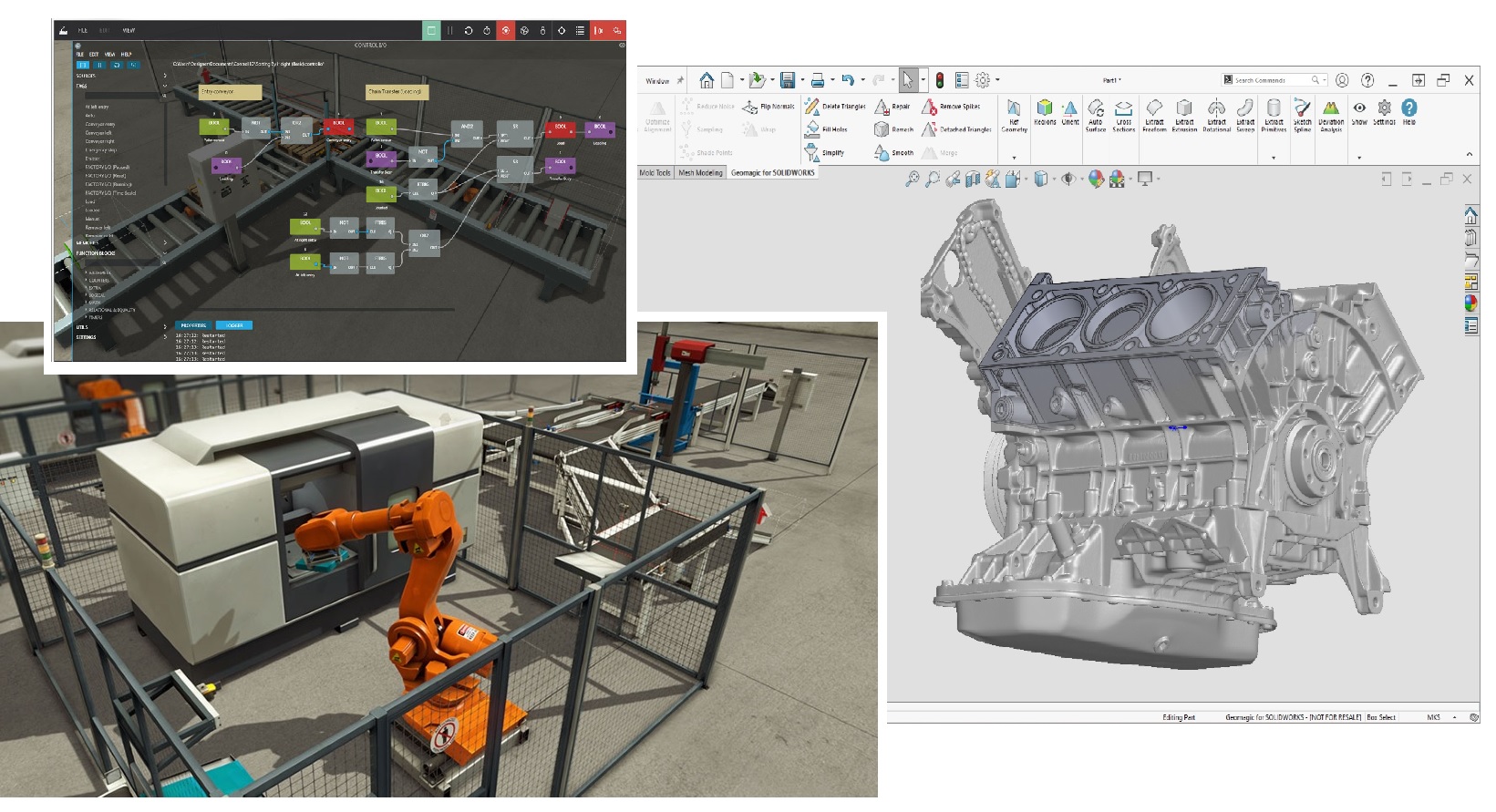Choose the Simplify mesh tool
The image size is (1496, 812).
(812, 153)
